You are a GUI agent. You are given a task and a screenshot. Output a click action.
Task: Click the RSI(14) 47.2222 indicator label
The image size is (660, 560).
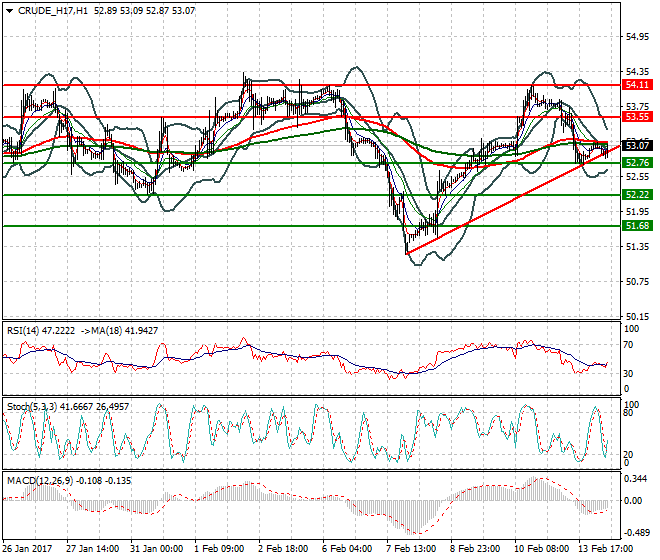[41, 331]
